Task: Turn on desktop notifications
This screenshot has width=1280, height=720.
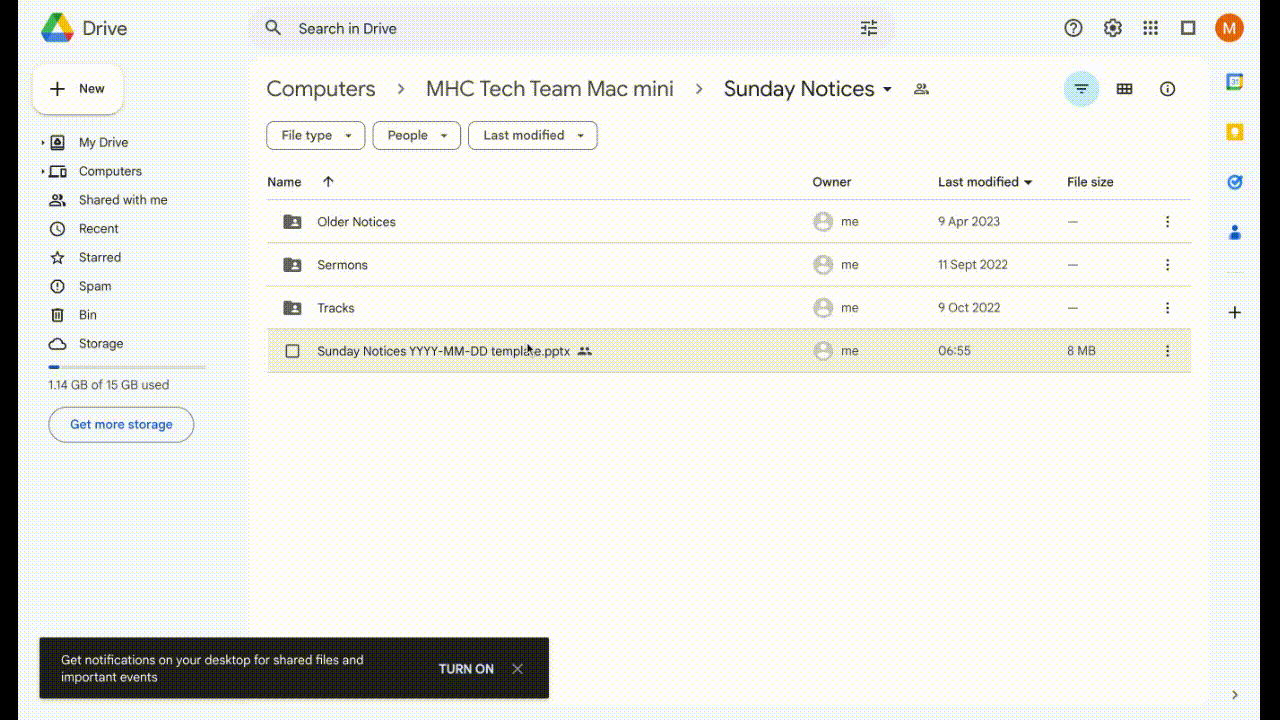Action: (x=466, y=669)
